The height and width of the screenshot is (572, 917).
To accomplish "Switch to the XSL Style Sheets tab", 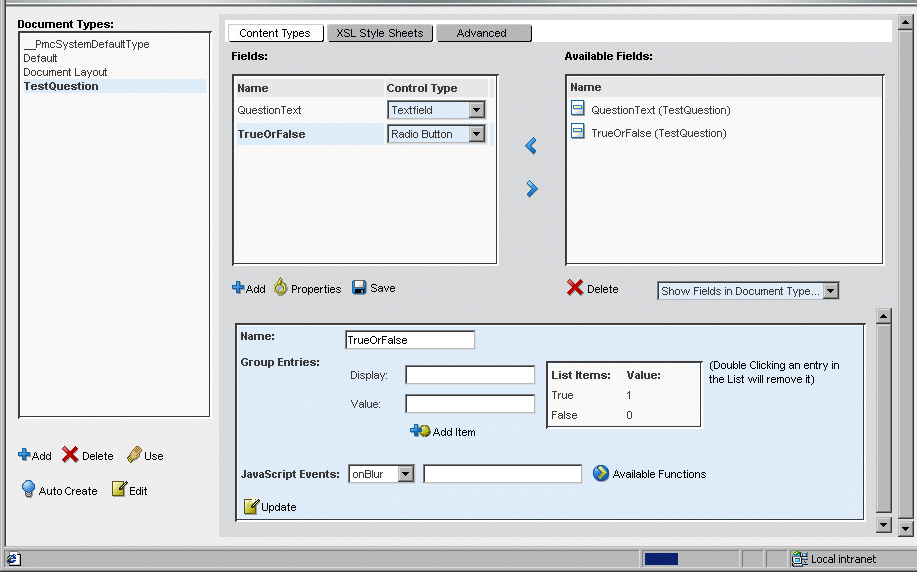I will click(379, 33).
